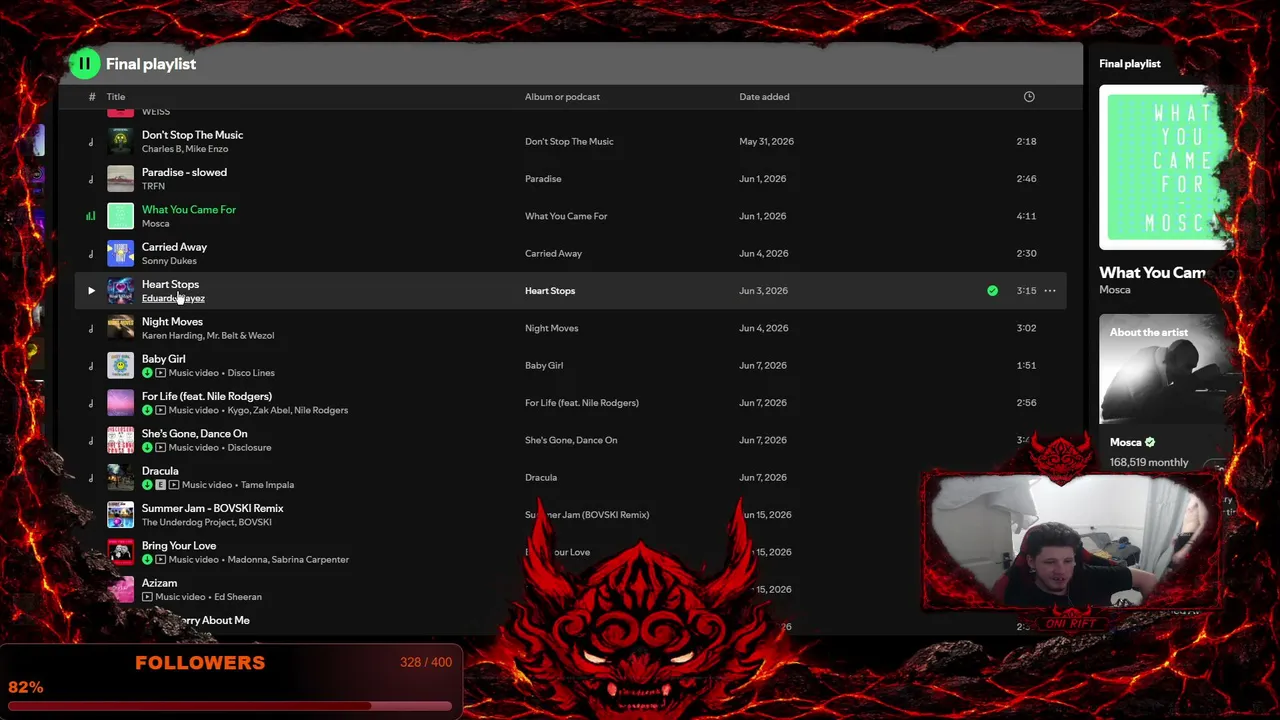Sort by the duration clock icon header

click(1029, 97)
